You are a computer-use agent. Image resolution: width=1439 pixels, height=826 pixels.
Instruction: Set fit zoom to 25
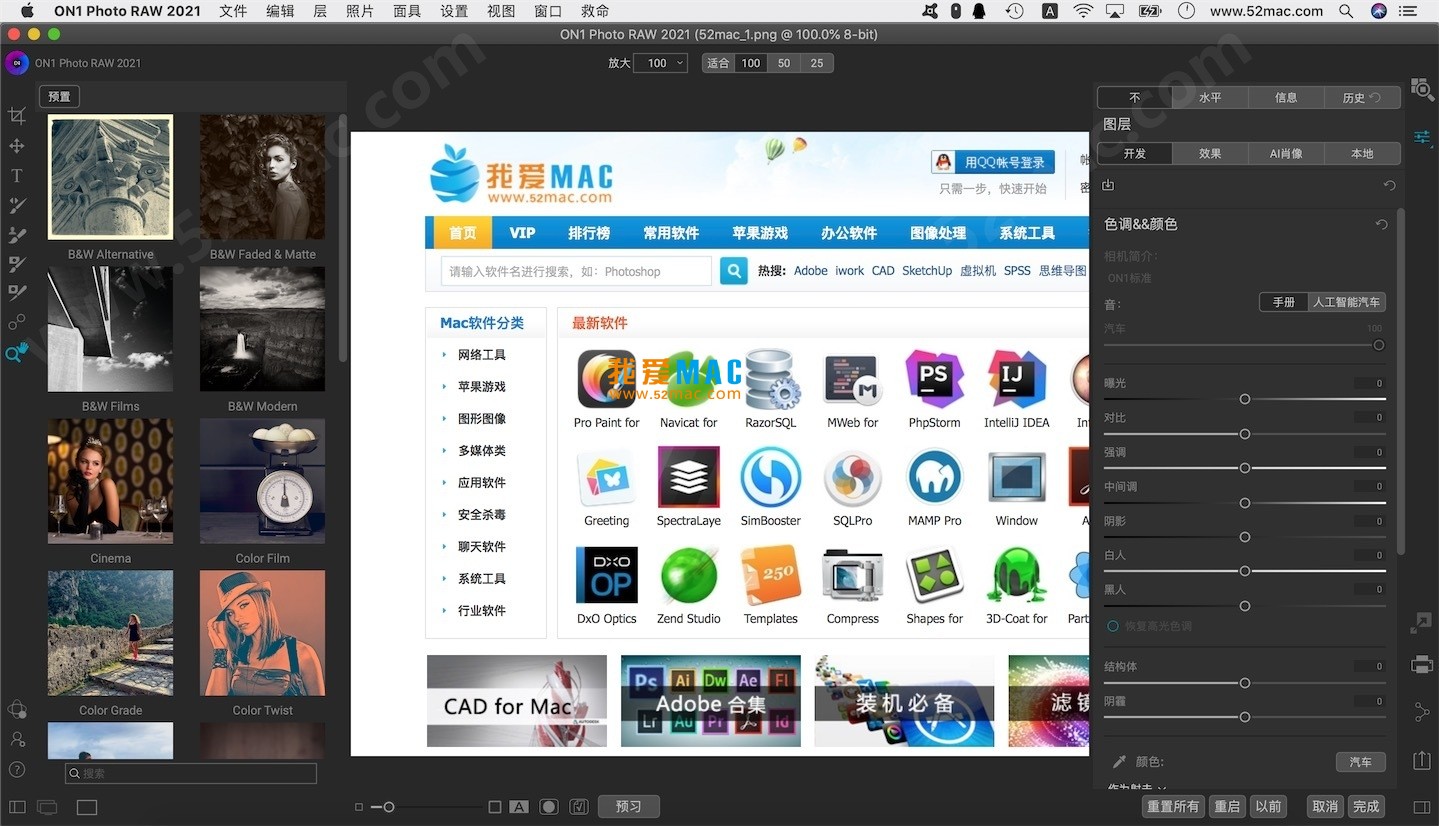point(817,63)
